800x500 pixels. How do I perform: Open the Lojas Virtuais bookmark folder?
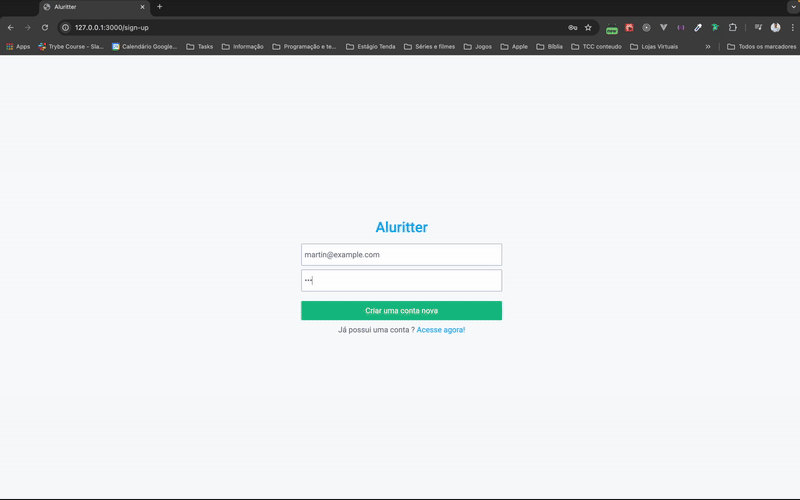(654, 46)
